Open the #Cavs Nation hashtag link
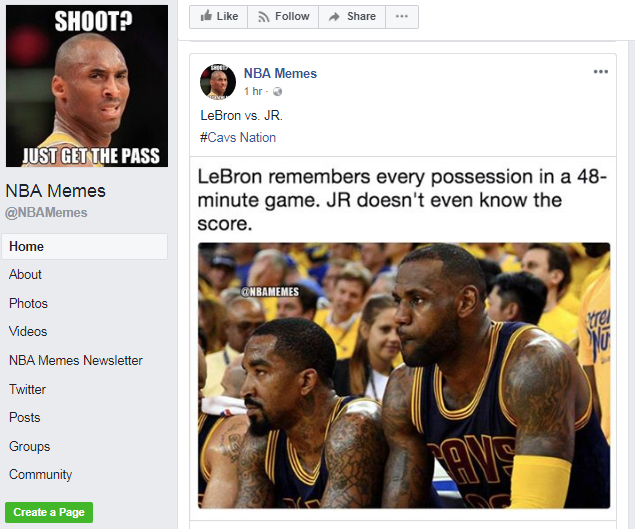The image size is (635, 529). click(x=238, y=137)
